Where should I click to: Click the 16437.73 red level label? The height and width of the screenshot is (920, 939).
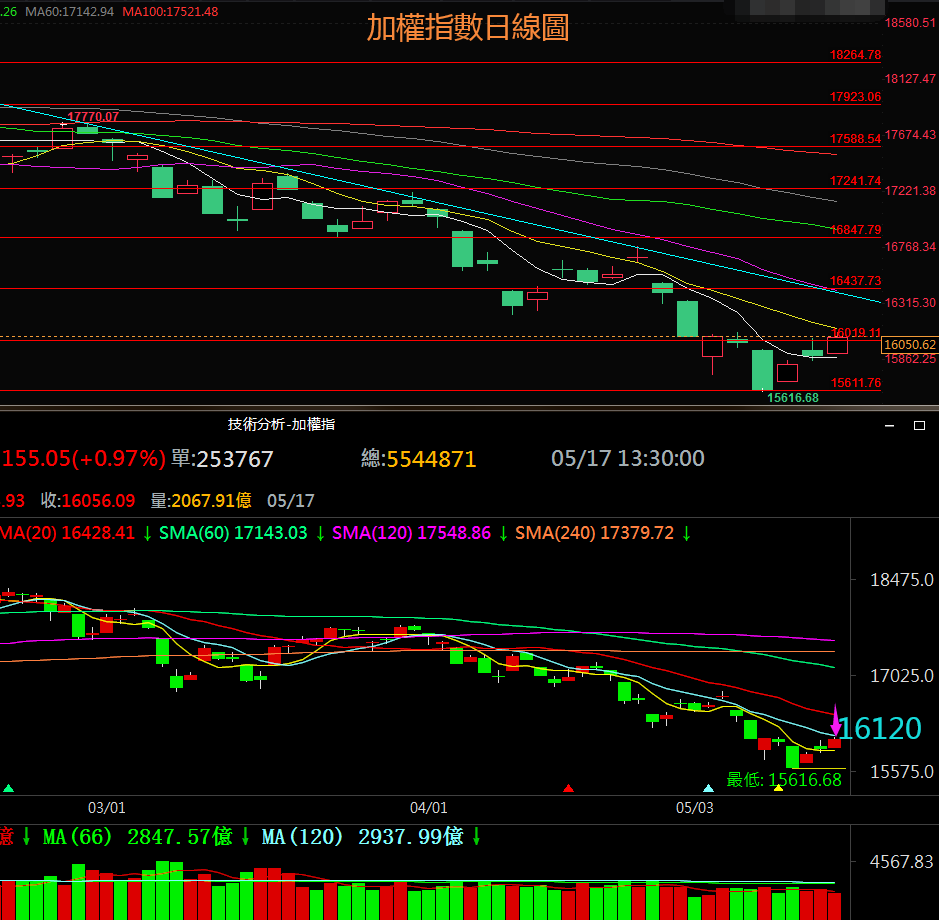click(855, 281)
